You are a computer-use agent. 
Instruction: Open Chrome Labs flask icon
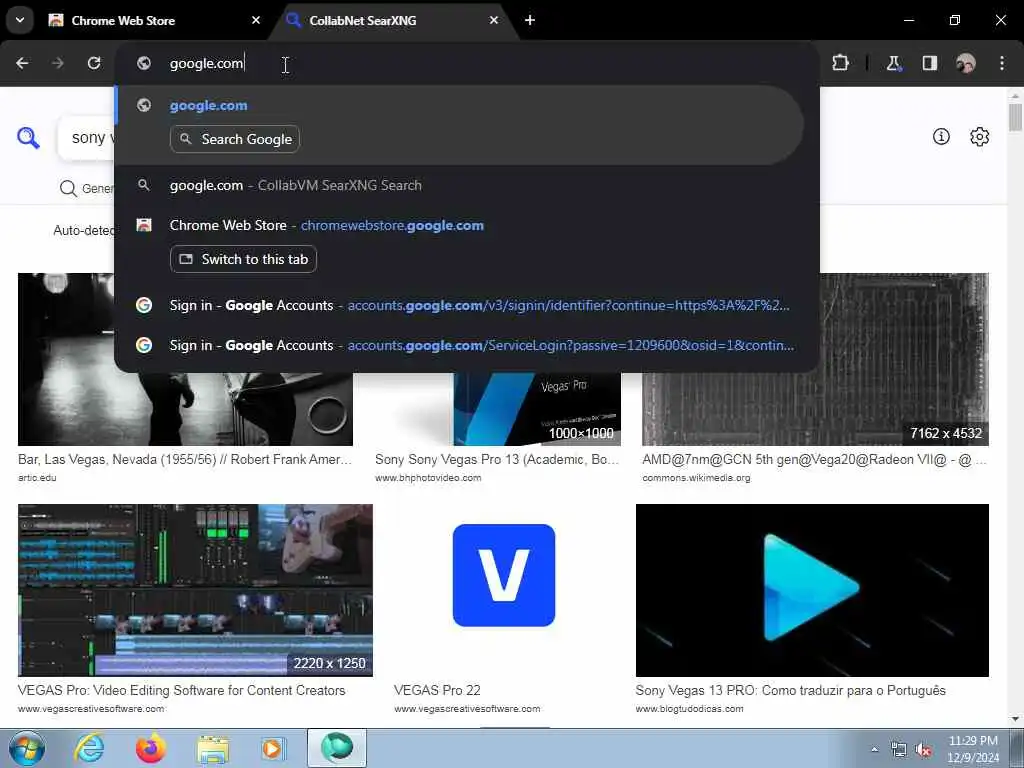(893, 63)
